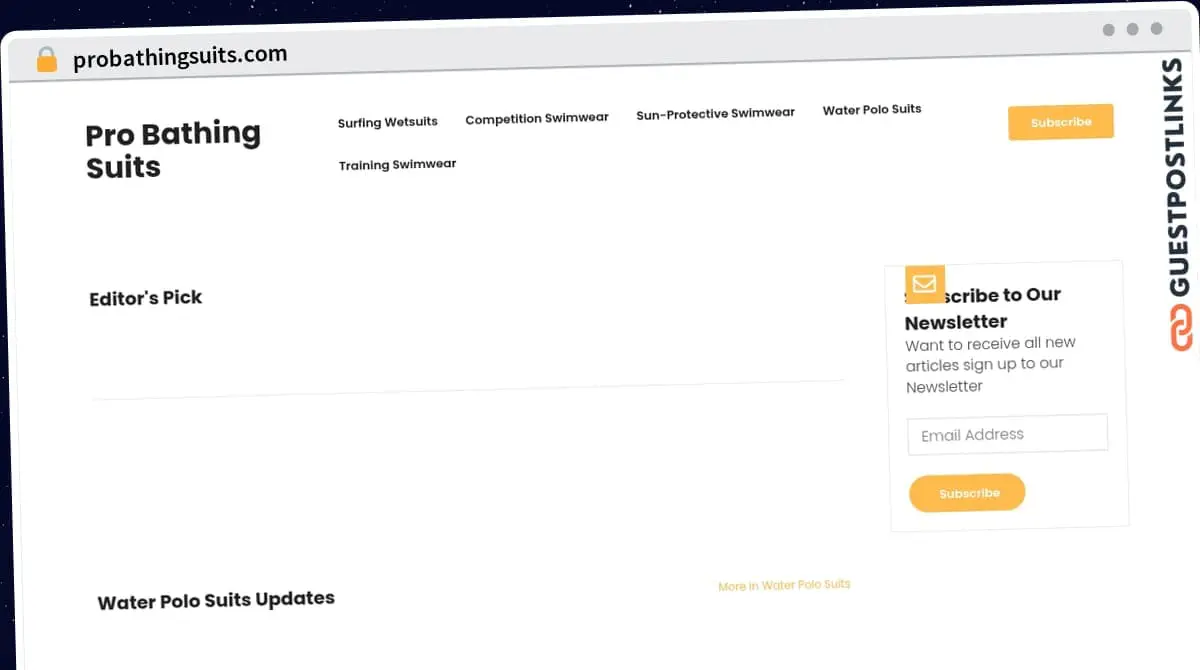The height and width of the screenshot is (670, 1200).
Task: Click the Editor's Pick heading
Action: (146, 298)
